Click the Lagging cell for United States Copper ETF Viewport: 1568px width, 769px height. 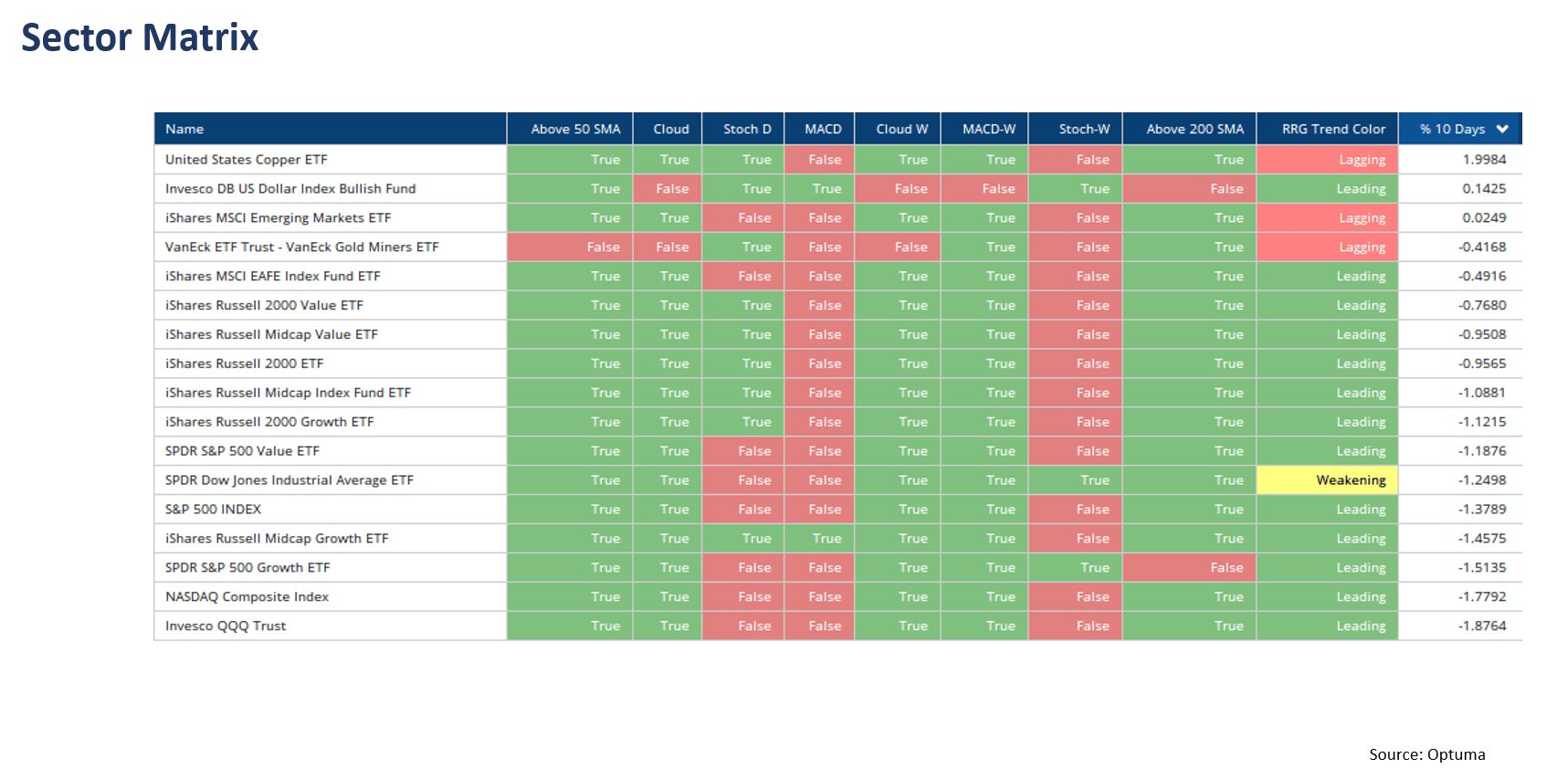point(1328,159)
